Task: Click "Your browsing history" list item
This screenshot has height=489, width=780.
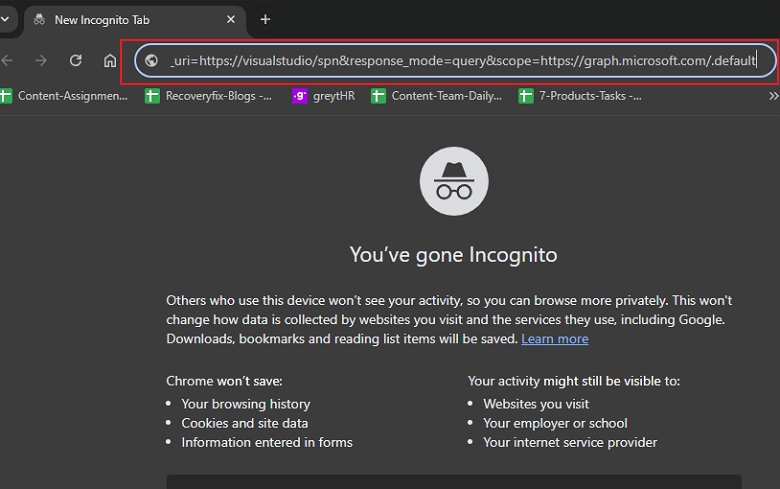Action: (x=246, y=404)
